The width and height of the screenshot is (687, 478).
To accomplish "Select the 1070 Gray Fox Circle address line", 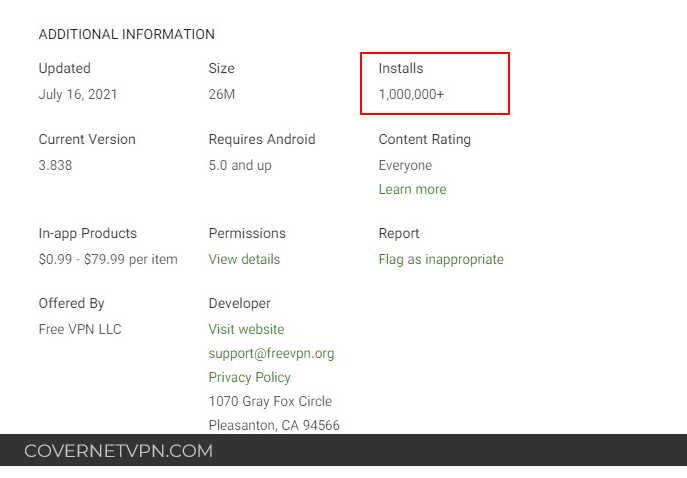I will tap(270, 401).
